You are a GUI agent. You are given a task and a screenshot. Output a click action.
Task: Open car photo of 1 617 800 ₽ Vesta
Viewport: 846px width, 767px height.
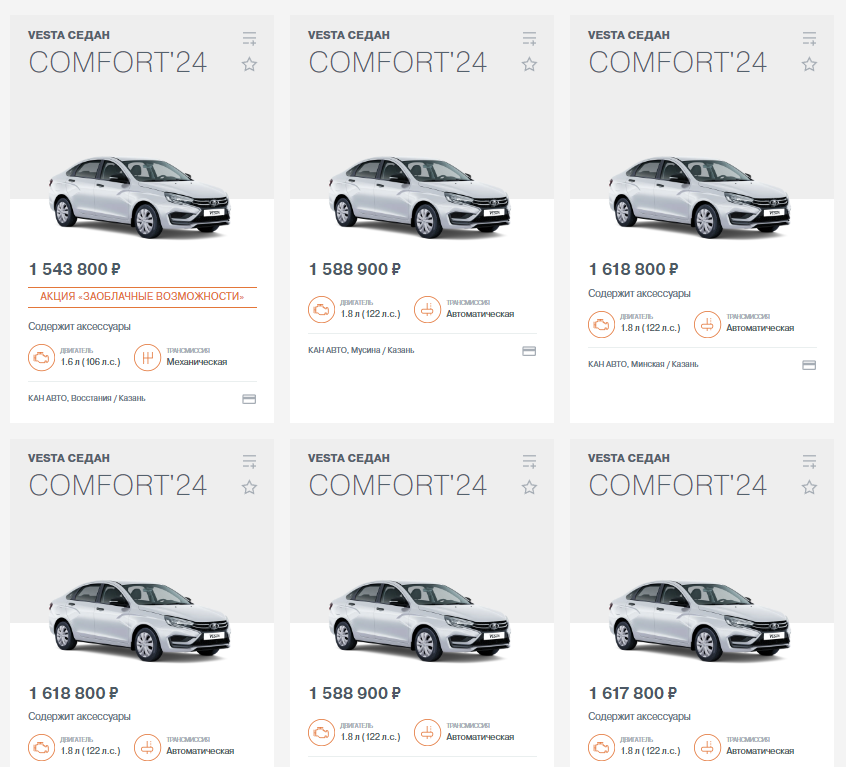pos(700,620)
